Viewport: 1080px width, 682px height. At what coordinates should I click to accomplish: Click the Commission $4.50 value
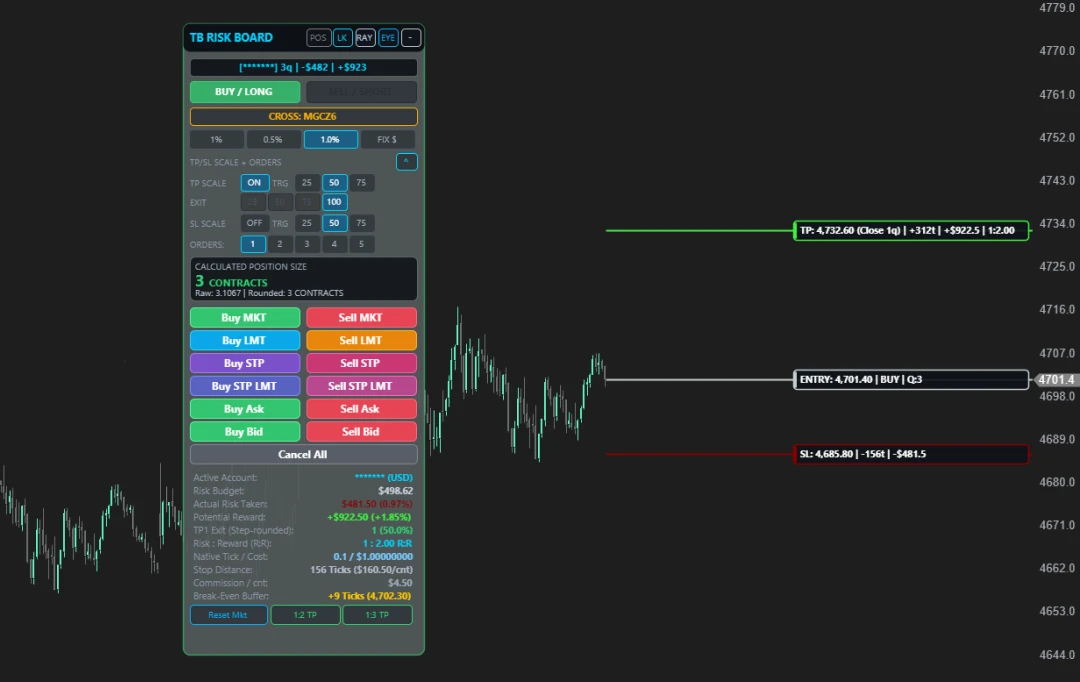(400, 583)
